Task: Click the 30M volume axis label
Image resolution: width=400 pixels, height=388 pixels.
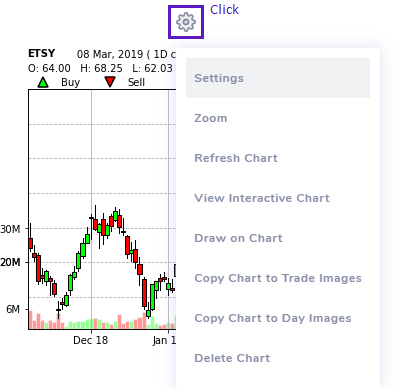Action: point(10,229)
